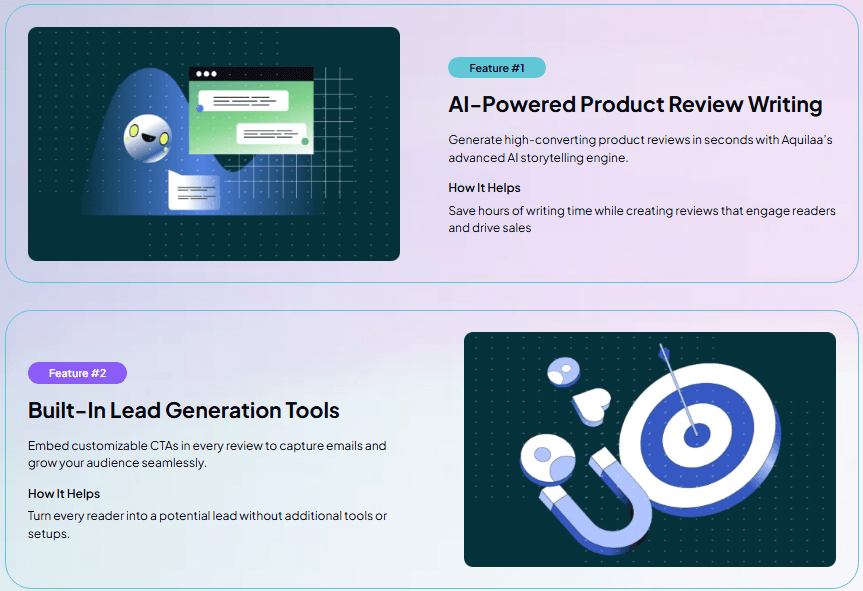Click the three dots in the illustrated window's title bar
This screenshot has width=863, height=591.
206,74
